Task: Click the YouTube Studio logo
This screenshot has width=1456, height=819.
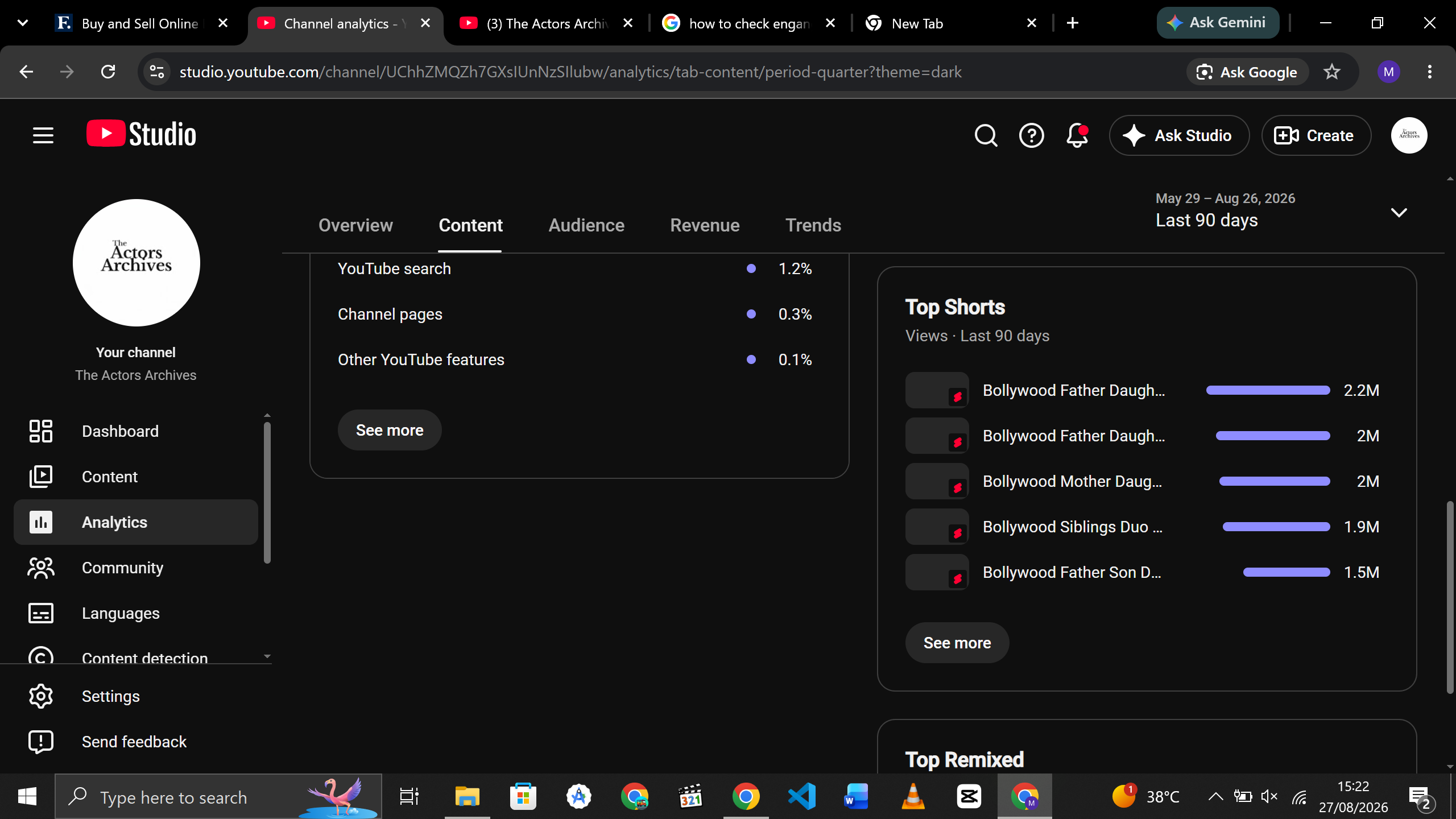Action: 141,134
